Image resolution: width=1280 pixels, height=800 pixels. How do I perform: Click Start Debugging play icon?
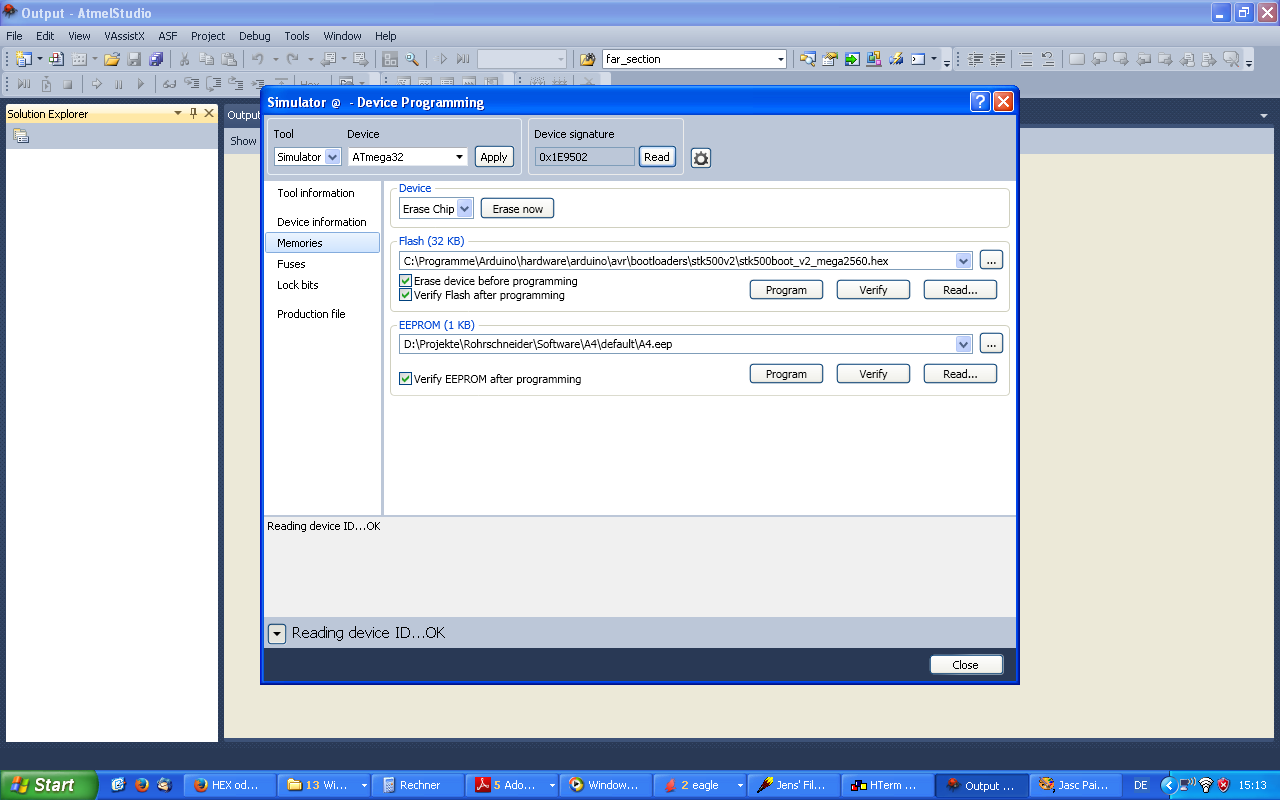pyautogui.click(x=140, y=84)
